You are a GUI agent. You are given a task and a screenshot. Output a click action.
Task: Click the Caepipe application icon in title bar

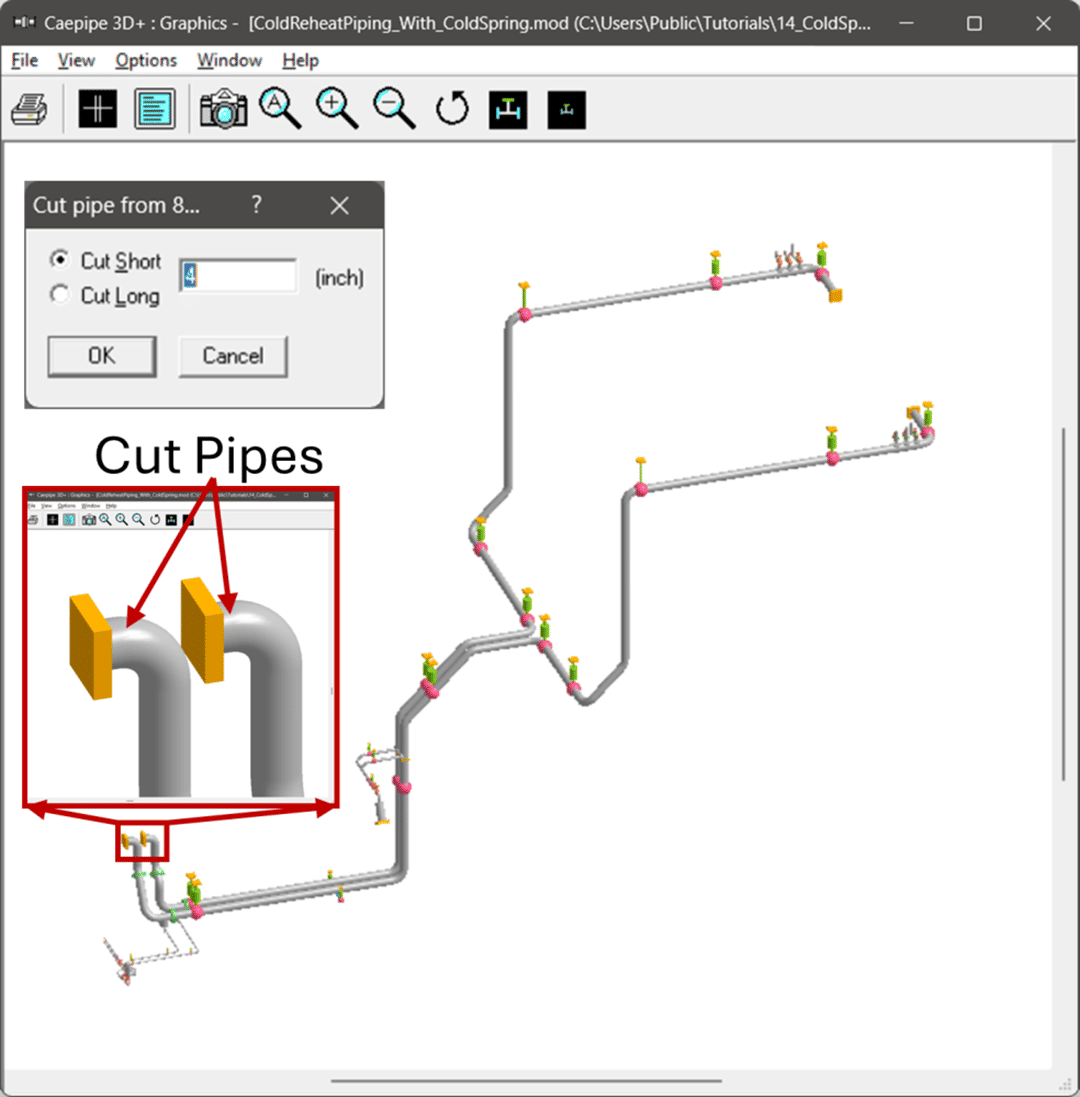(24, 22)
